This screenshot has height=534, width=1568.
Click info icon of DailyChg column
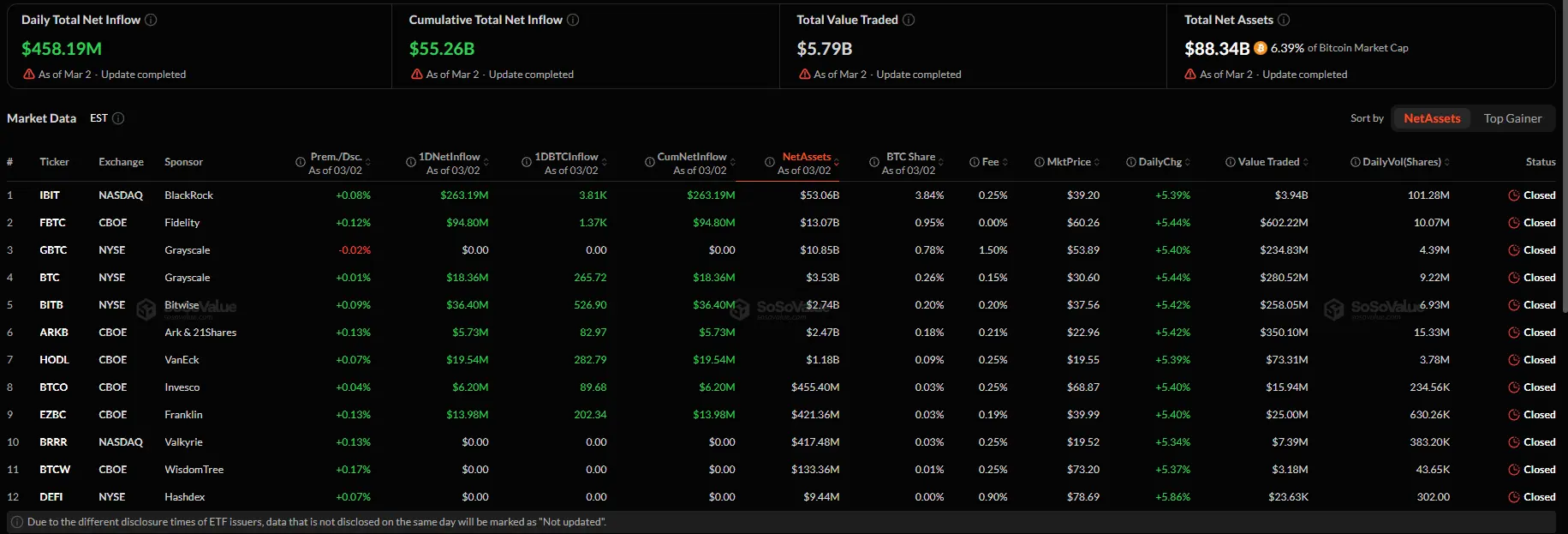(x=1131, y=162)
